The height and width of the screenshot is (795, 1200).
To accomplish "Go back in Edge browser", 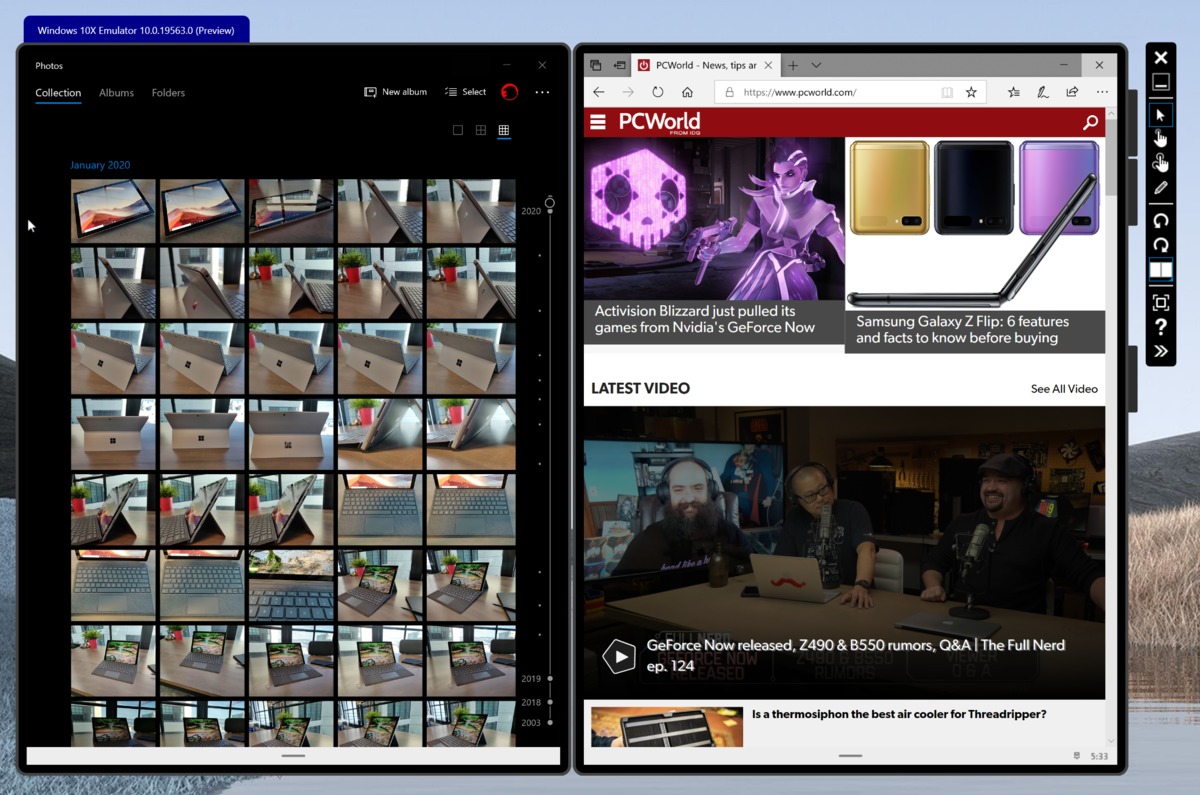I will pyautogui.click(x=598, y=92).
